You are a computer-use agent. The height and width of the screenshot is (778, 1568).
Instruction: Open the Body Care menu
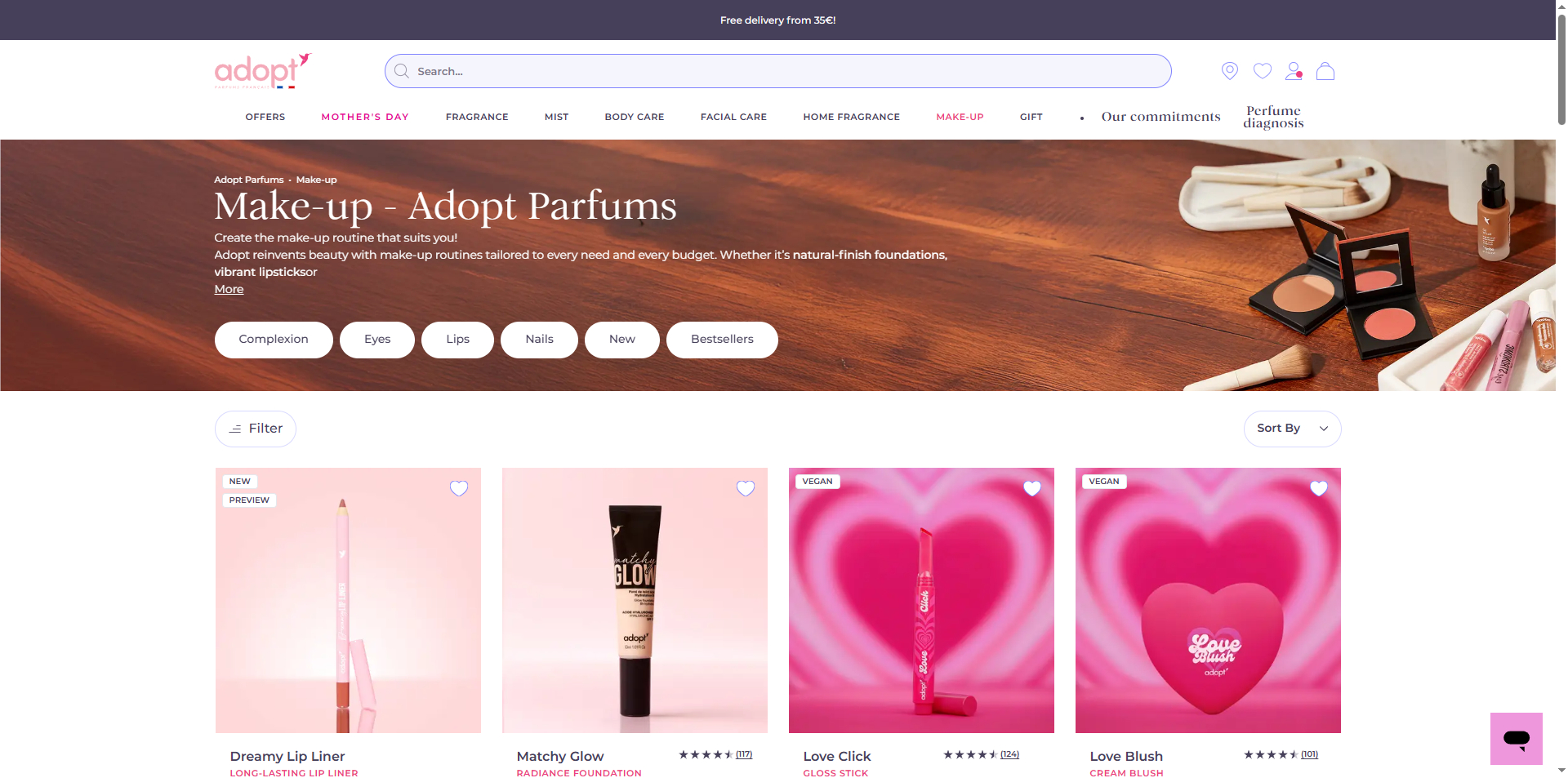click(x=635, y=117)
